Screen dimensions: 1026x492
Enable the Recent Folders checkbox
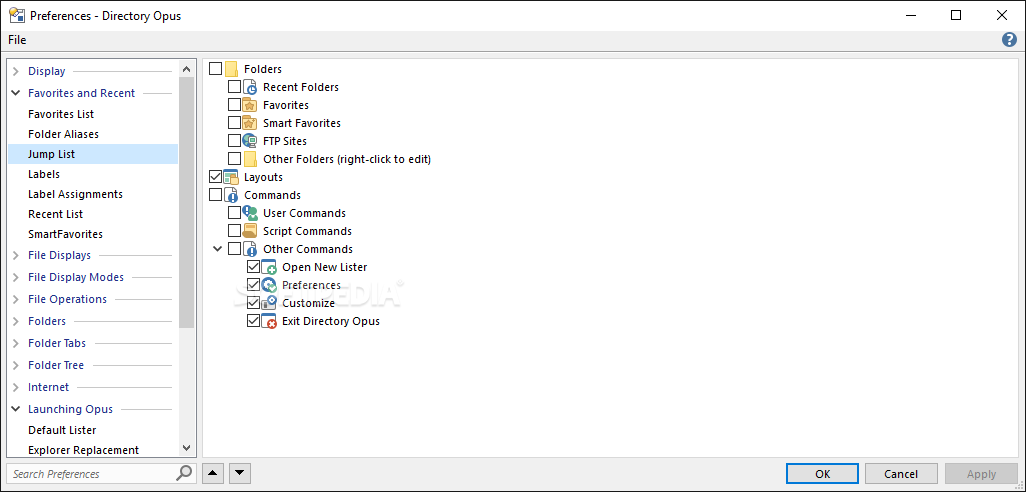coord(235,87)
